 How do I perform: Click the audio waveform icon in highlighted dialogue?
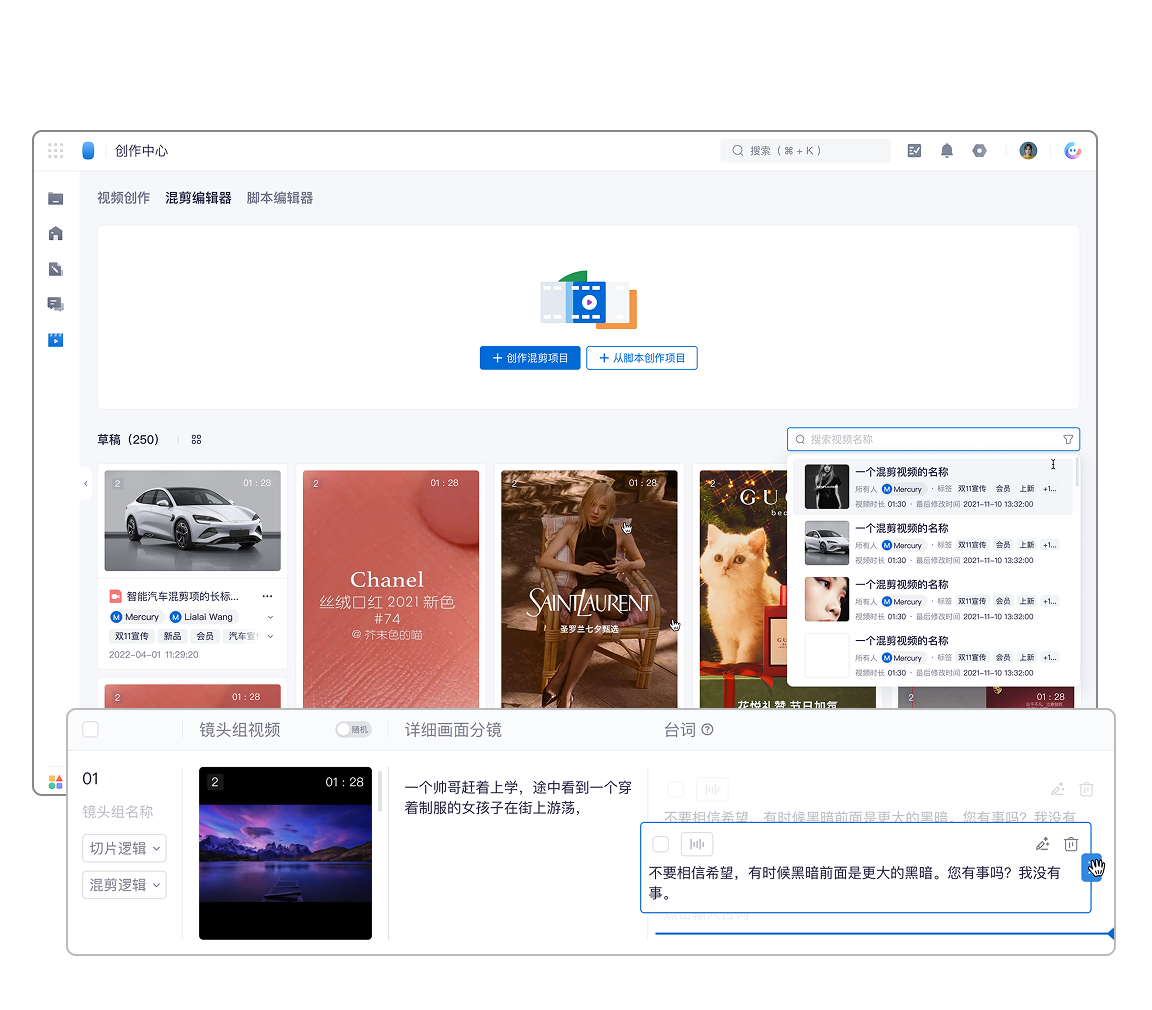[x=697, y=844]
